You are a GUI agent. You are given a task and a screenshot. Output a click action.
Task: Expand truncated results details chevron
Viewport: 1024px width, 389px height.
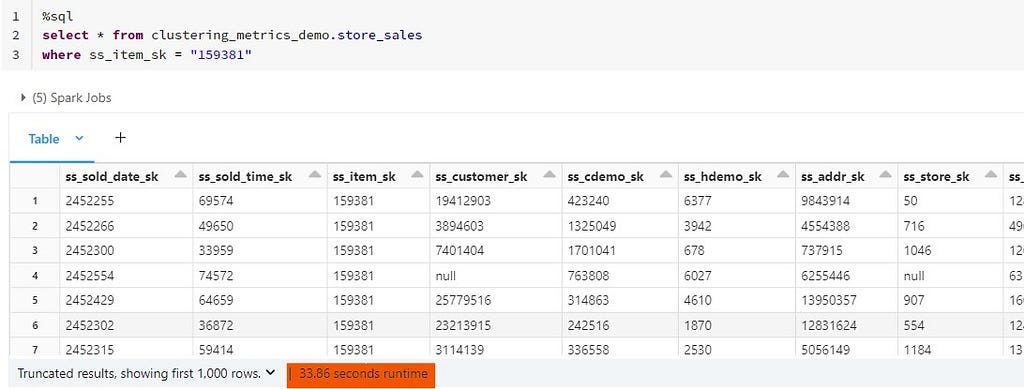[x=271, y=374]
